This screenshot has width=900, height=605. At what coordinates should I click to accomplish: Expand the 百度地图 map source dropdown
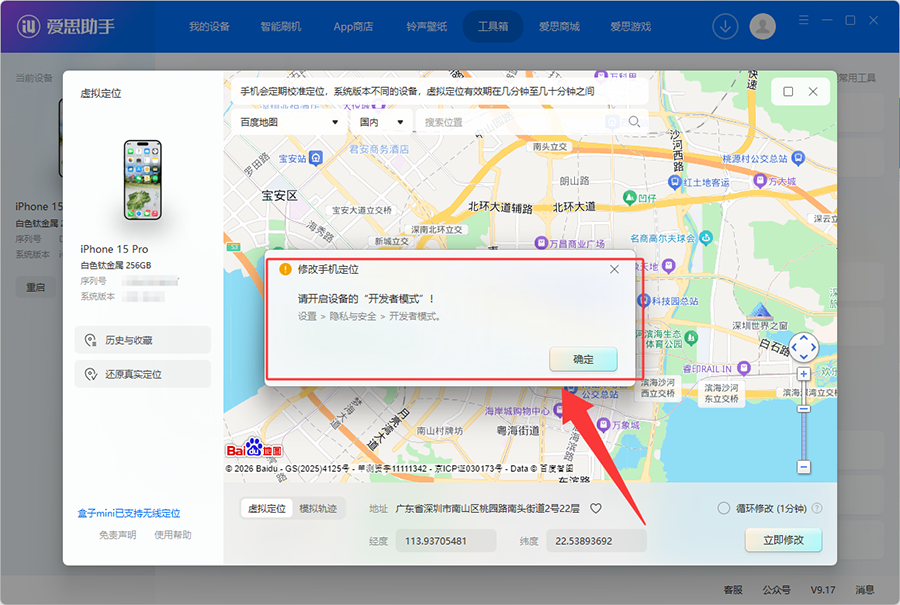[289, 122]
